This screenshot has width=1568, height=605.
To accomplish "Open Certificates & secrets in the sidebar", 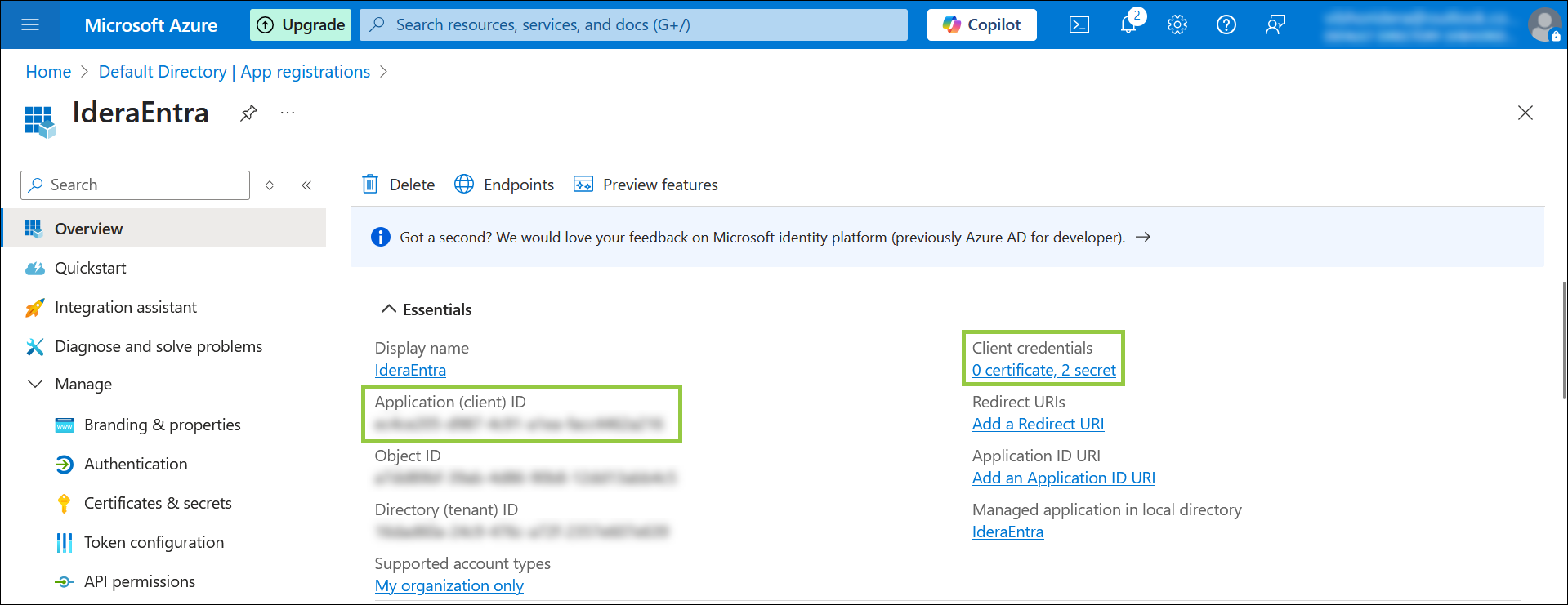I will (158, 503).
